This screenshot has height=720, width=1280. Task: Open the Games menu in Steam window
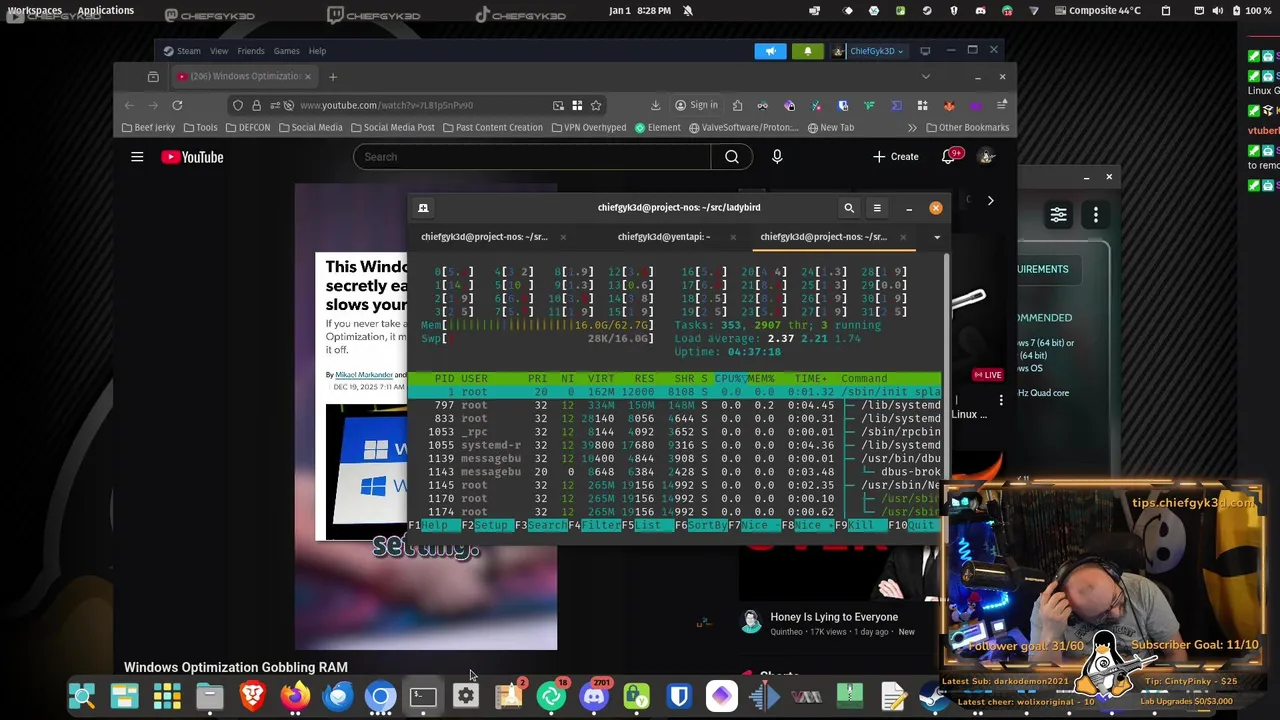click(x=287, y=51)
